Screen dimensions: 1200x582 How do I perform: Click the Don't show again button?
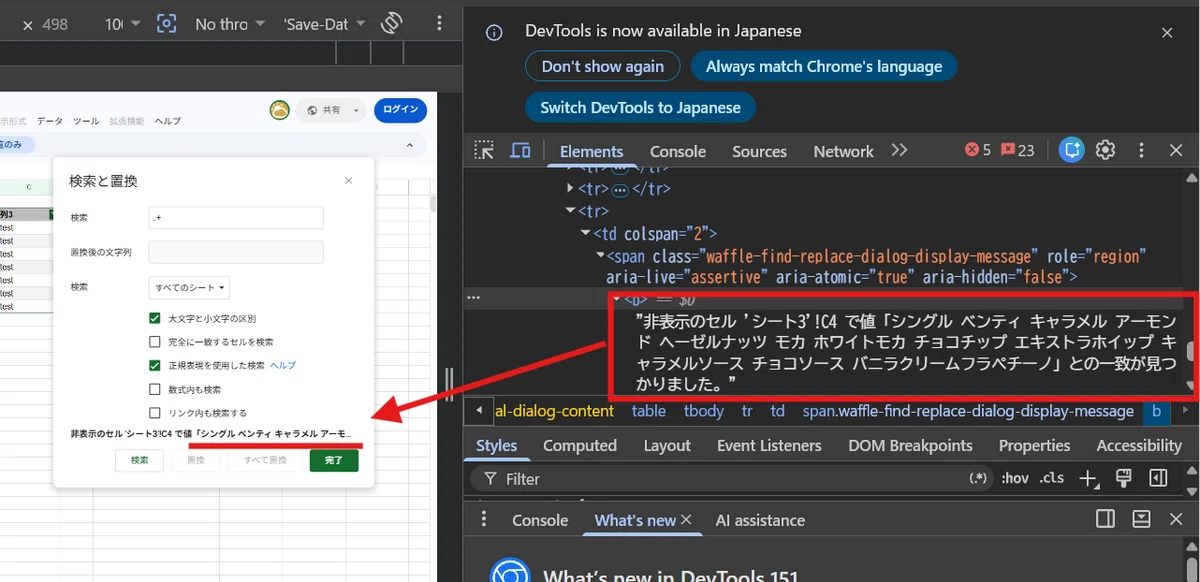point(603,66)
